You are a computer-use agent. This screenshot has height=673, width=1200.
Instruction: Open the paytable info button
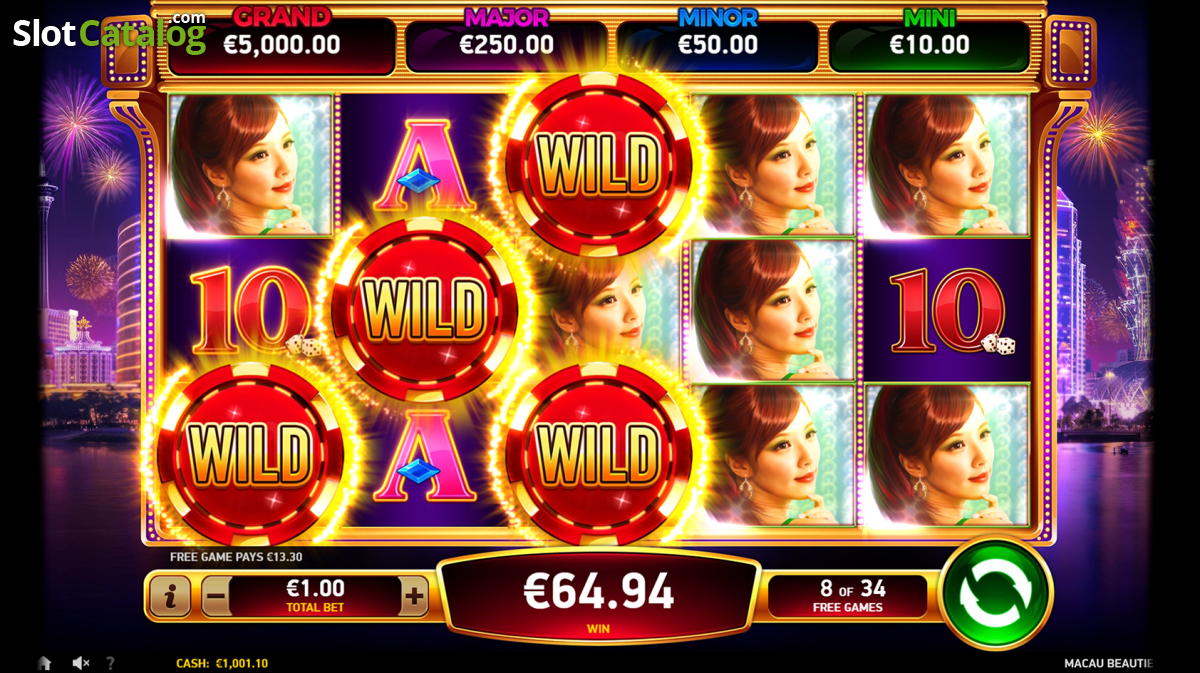tap(171, 597)
